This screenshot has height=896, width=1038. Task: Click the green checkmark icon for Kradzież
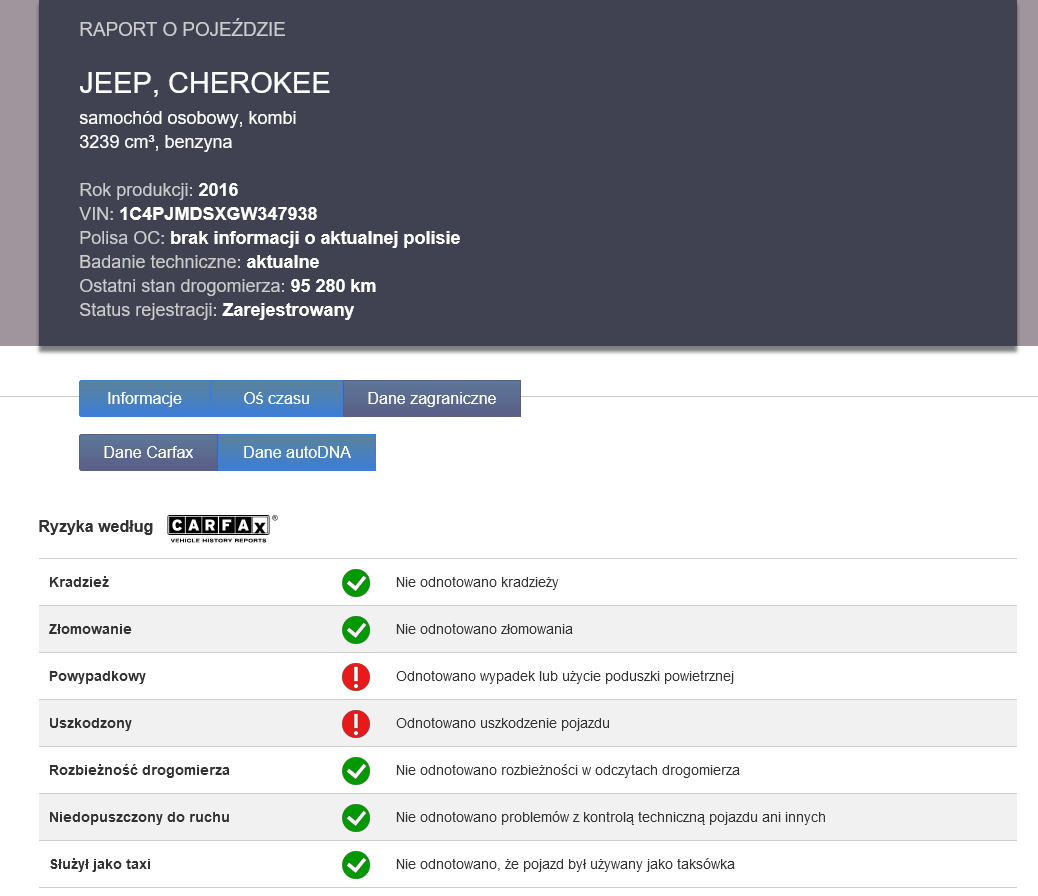coord(356,582)
